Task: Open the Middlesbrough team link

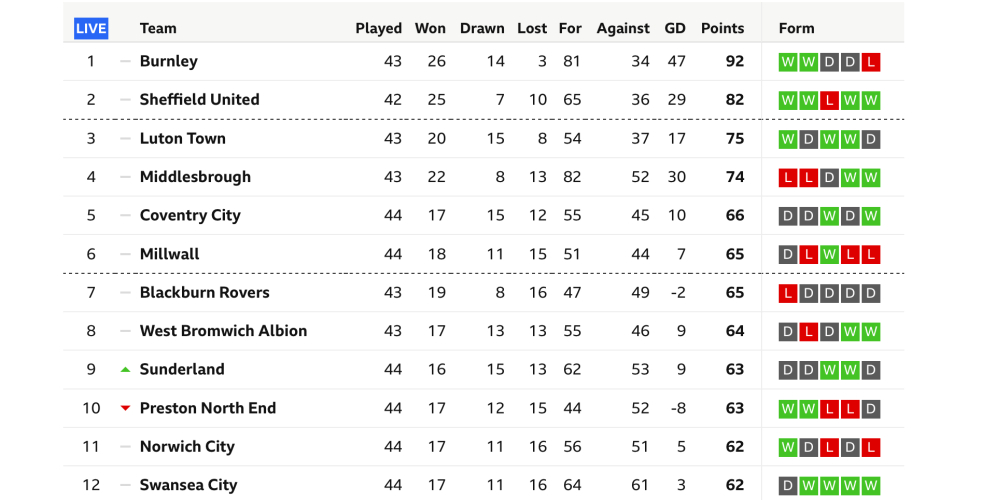Action: (195, 177)
